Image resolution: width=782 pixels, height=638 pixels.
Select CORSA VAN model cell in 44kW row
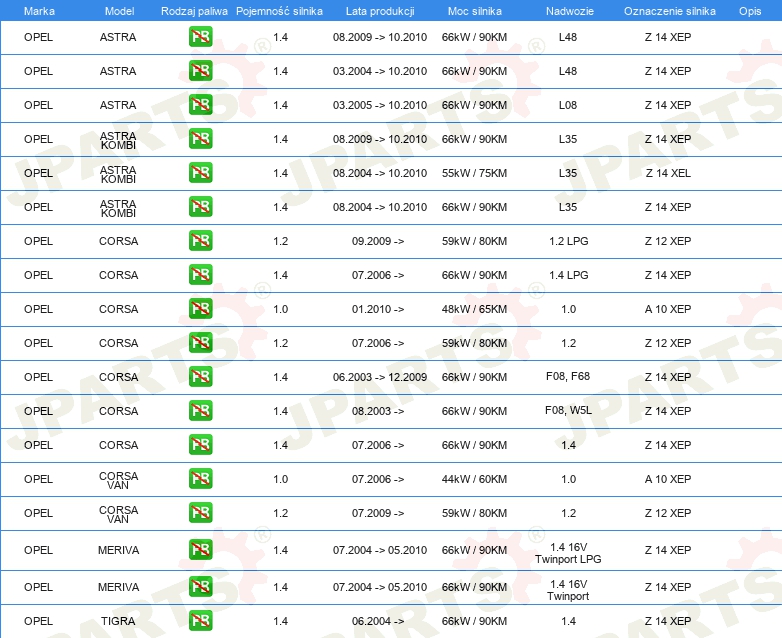click(118, 480)
